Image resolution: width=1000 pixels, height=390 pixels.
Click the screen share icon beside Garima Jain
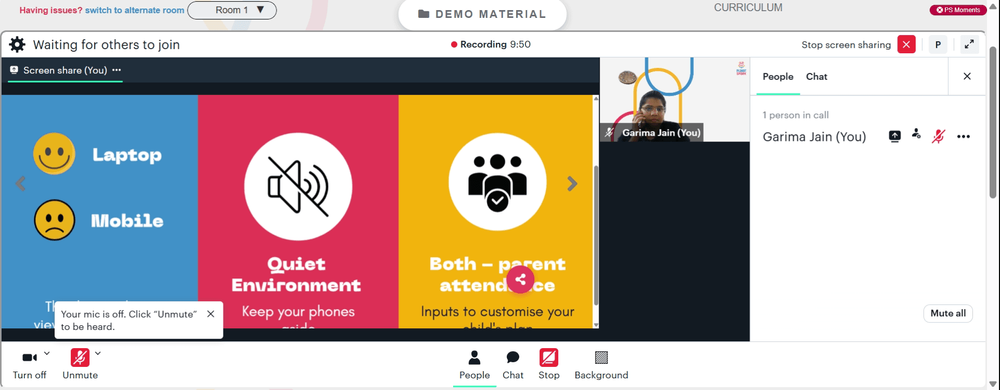tap(895, 136)
